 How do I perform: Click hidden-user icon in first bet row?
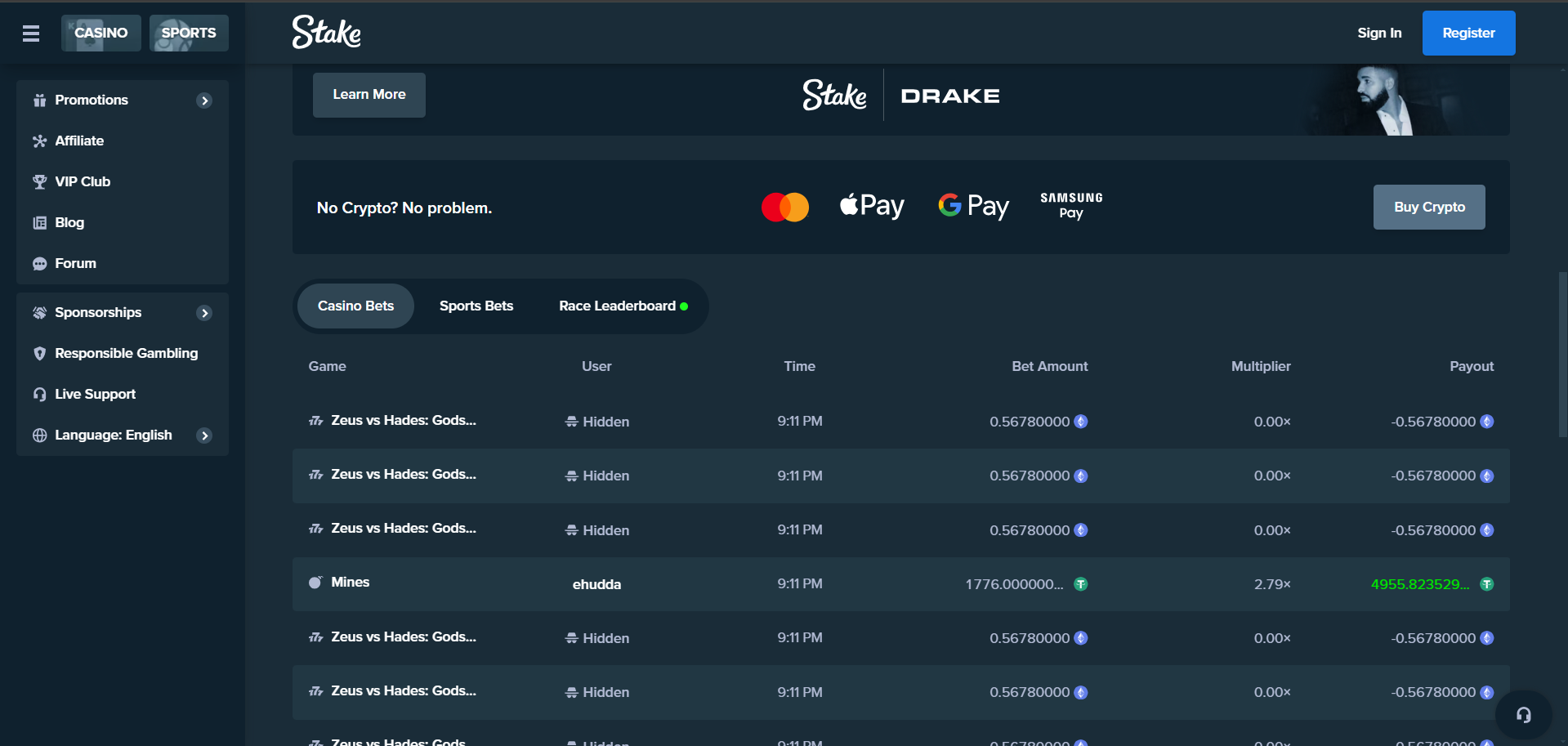(572, 422)
